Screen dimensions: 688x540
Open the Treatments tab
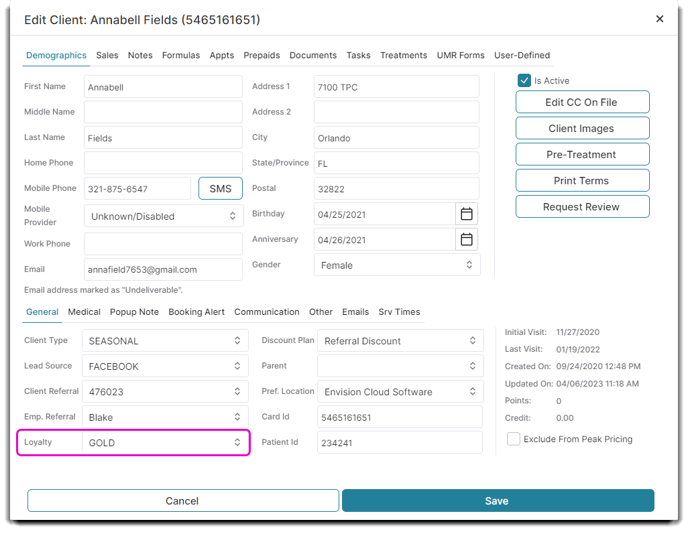click(x=403, y=55)
